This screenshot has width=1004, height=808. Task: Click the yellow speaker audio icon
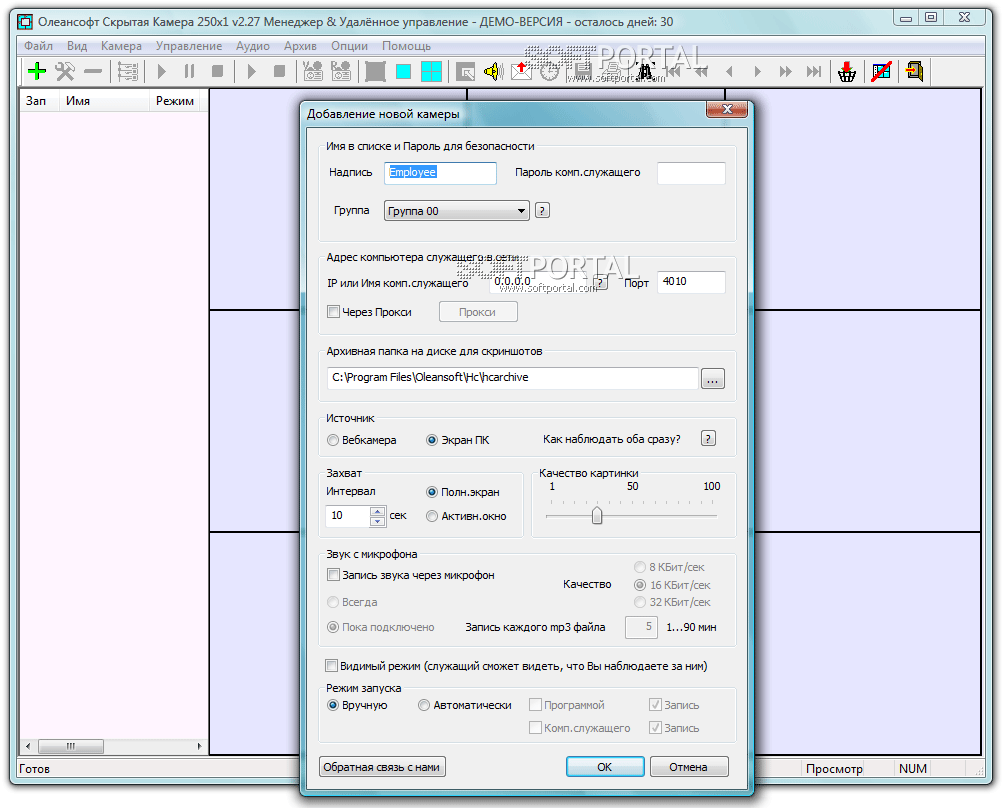pos(494,71)
